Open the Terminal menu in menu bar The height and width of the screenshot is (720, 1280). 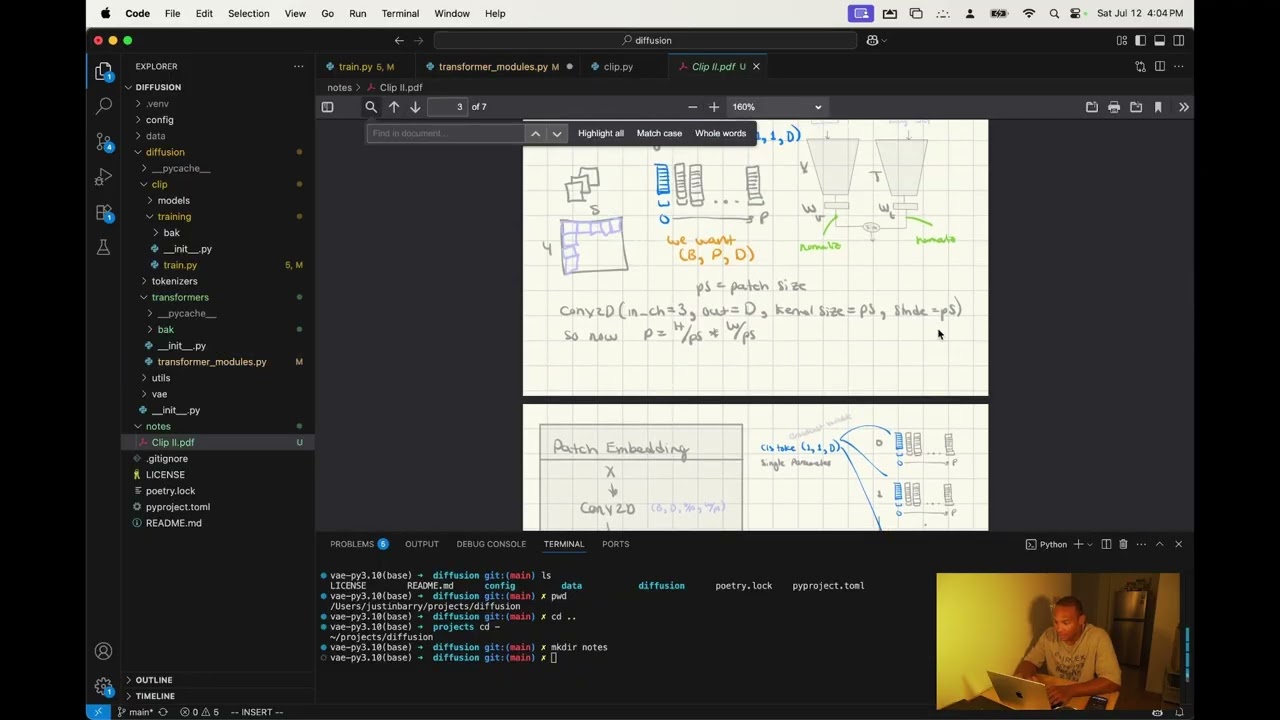[400, 13]
